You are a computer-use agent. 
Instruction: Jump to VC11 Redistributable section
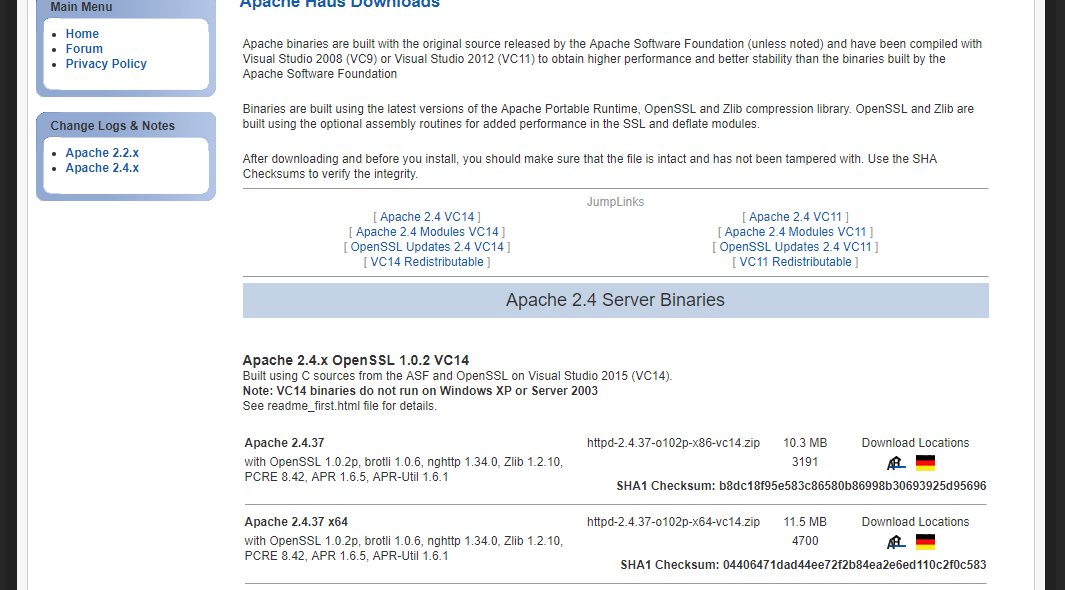795,262
